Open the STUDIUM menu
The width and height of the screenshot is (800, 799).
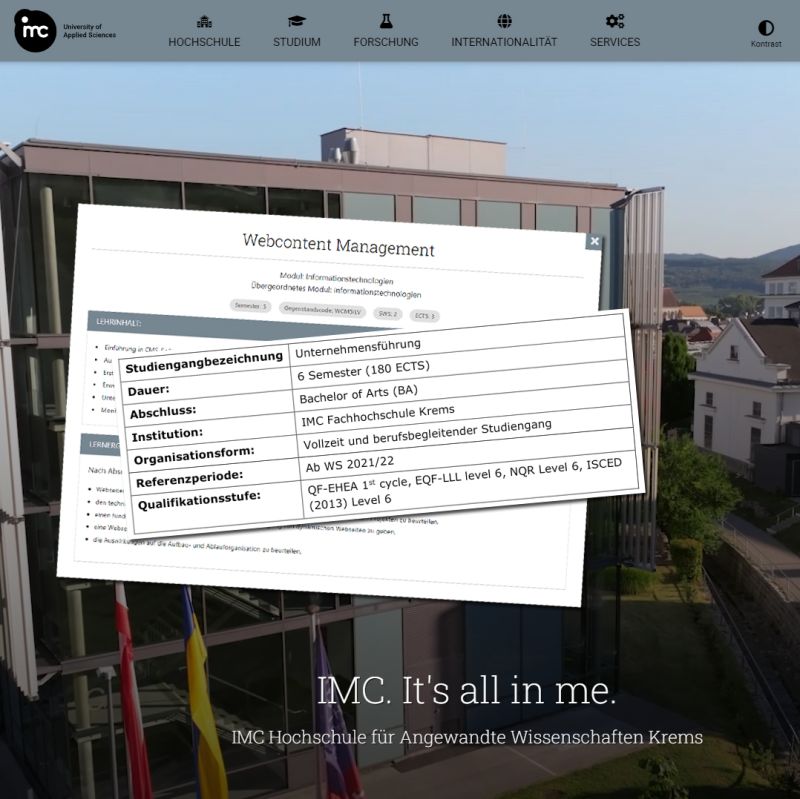tap(296, 42)
